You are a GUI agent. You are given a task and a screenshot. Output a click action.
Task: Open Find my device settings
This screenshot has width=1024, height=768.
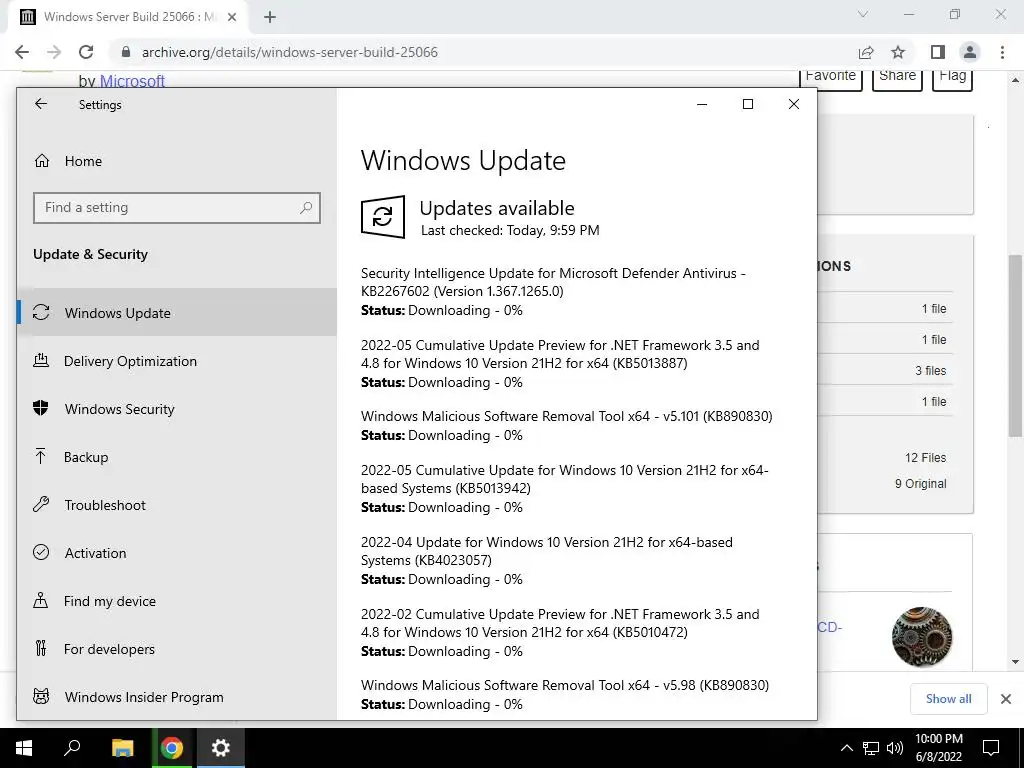(176, 601)
